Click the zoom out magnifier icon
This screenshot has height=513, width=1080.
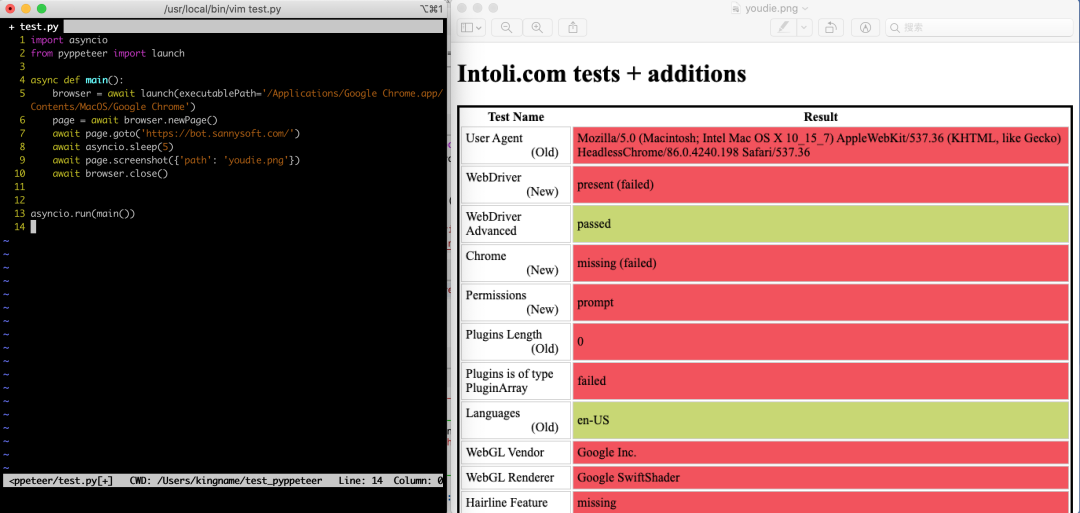coord(507,28)
